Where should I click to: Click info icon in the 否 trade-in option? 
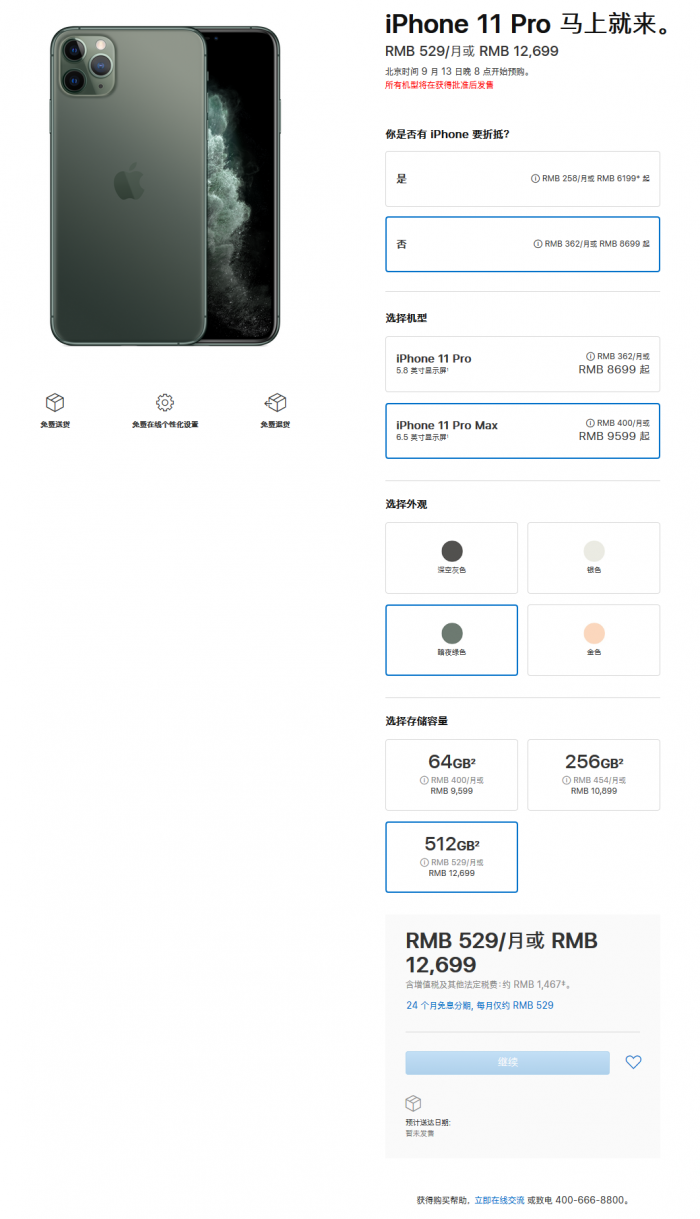click(x=538, y=243)
